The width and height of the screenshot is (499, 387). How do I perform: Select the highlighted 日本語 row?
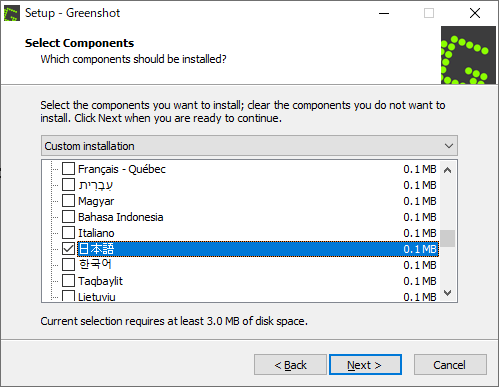click(258, 249)
